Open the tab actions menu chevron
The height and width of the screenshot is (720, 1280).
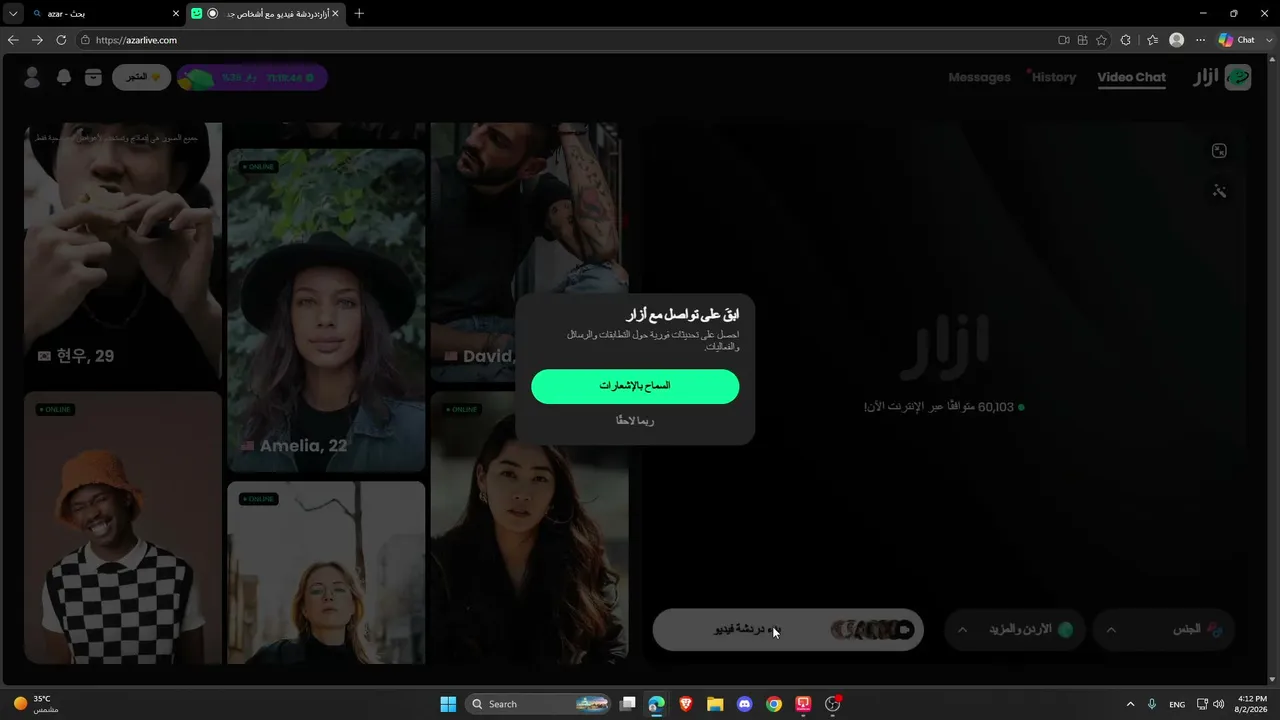13,13
